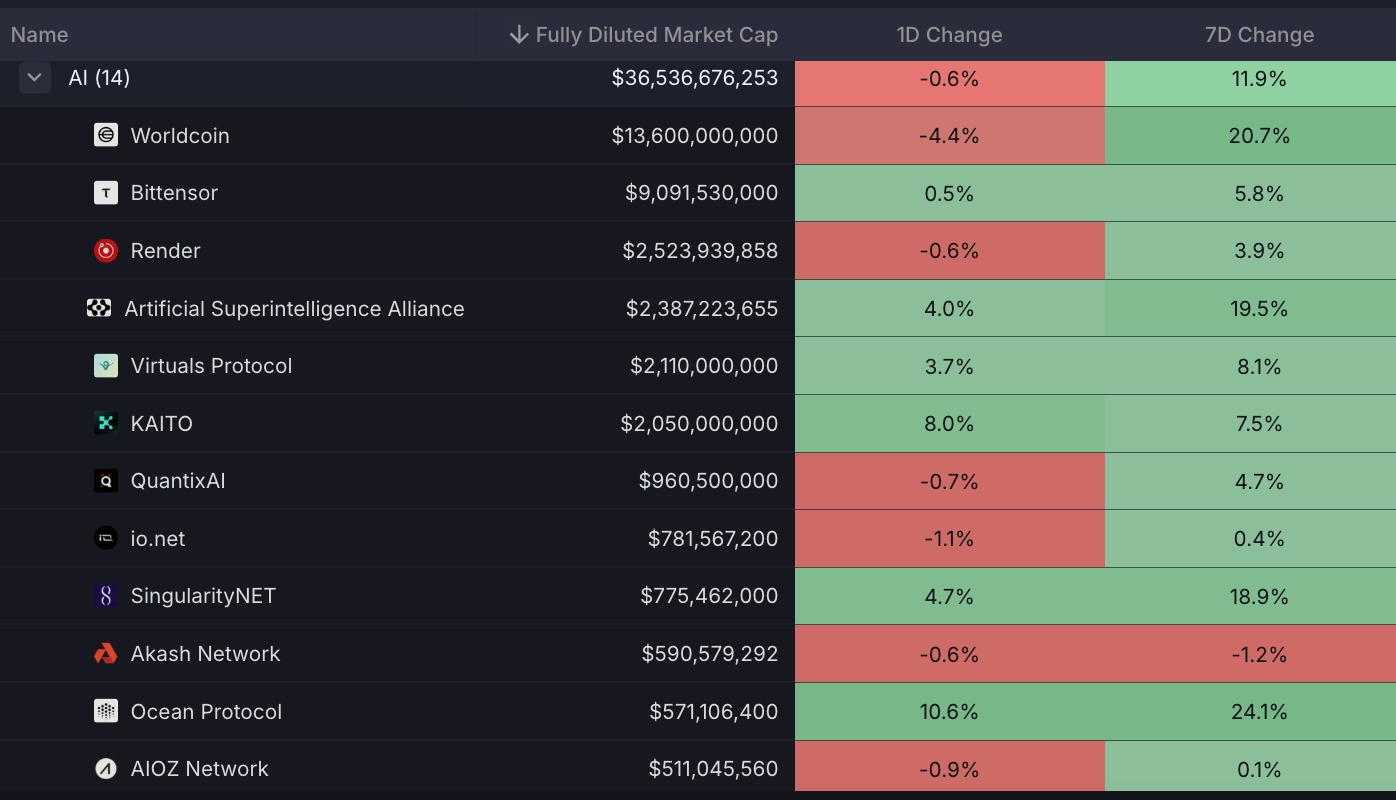Open the SingularityNET row name

click(x=203, y=596)
